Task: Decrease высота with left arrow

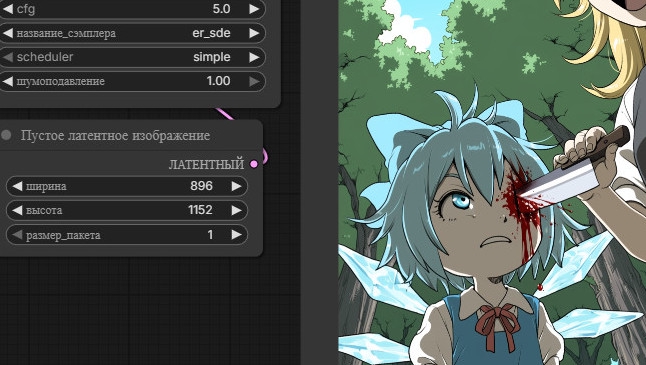Action: tap(17, 211)
